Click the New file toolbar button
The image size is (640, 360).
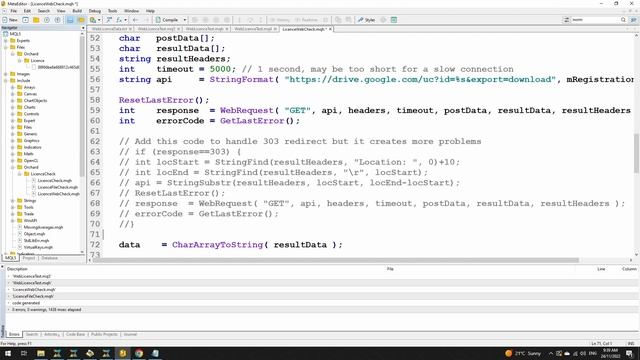pyautogui.click(x=10, y=20)
